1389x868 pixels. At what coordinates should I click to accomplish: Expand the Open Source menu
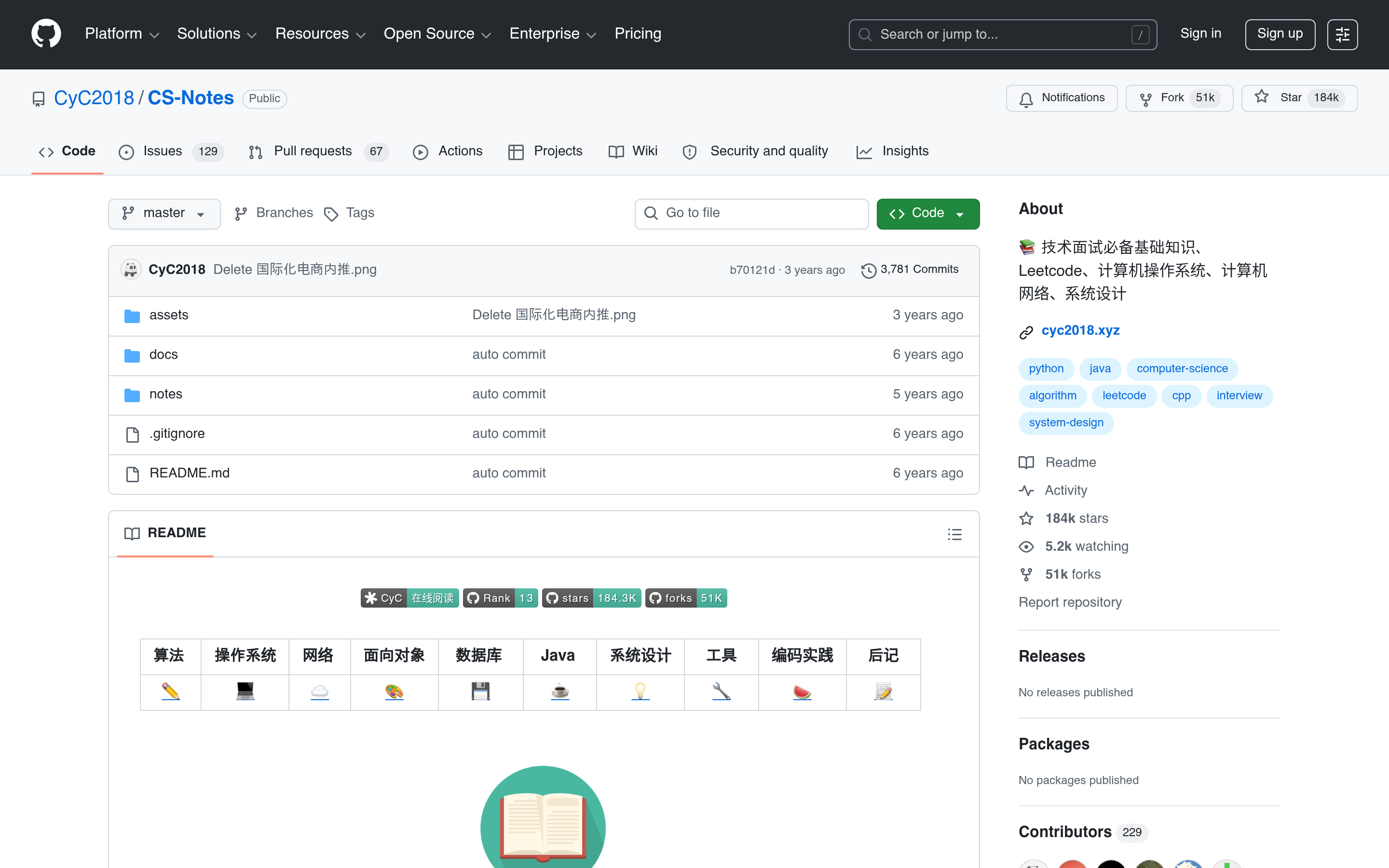click(x=437, y=34)
